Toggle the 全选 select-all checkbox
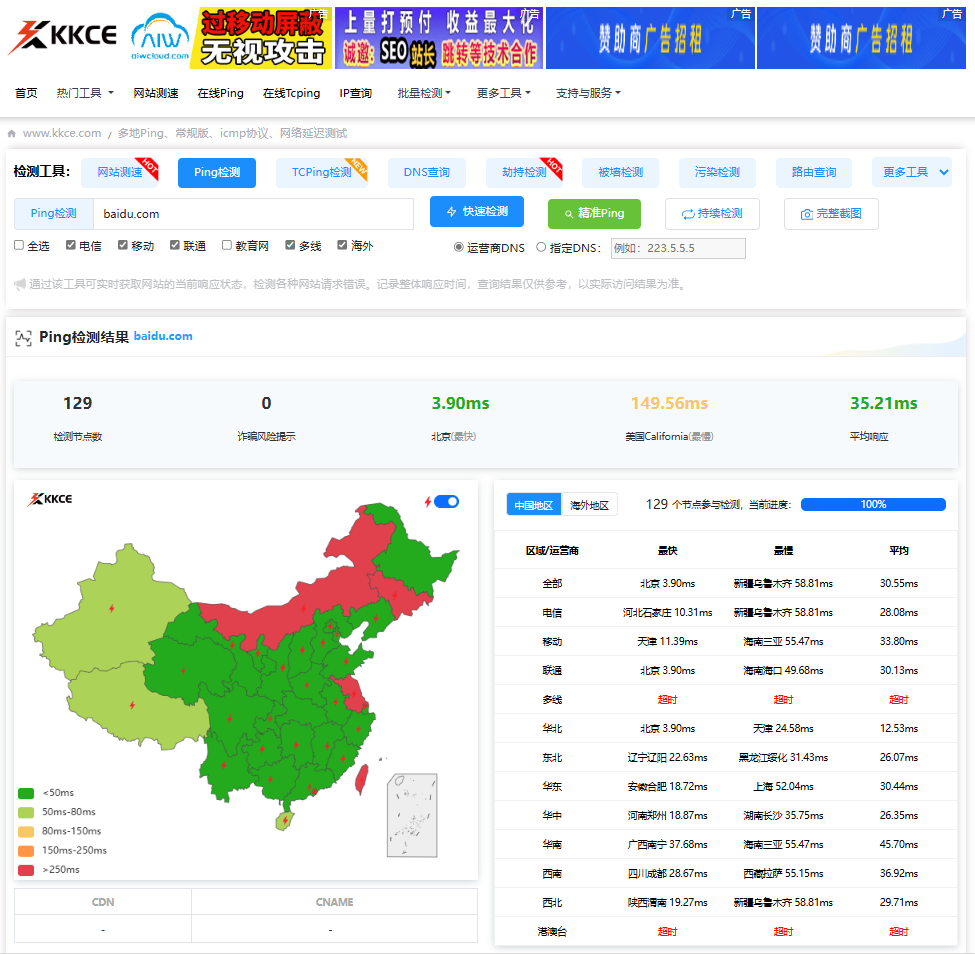Viewport: 975px width, 954px height. click(19, 245)
